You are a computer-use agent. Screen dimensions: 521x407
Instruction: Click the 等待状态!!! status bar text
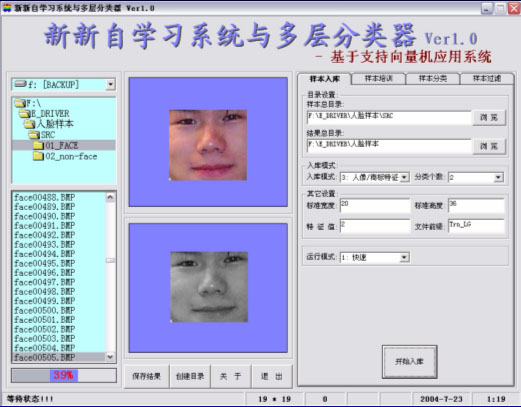pyautogui.click(x=30, y=399)
